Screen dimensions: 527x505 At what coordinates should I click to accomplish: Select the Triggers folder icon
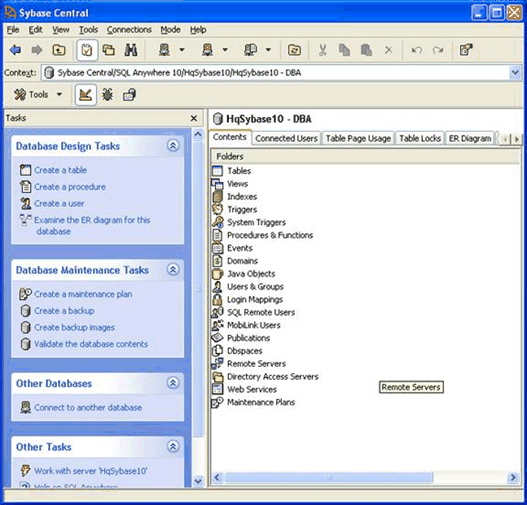pos(217,209)
